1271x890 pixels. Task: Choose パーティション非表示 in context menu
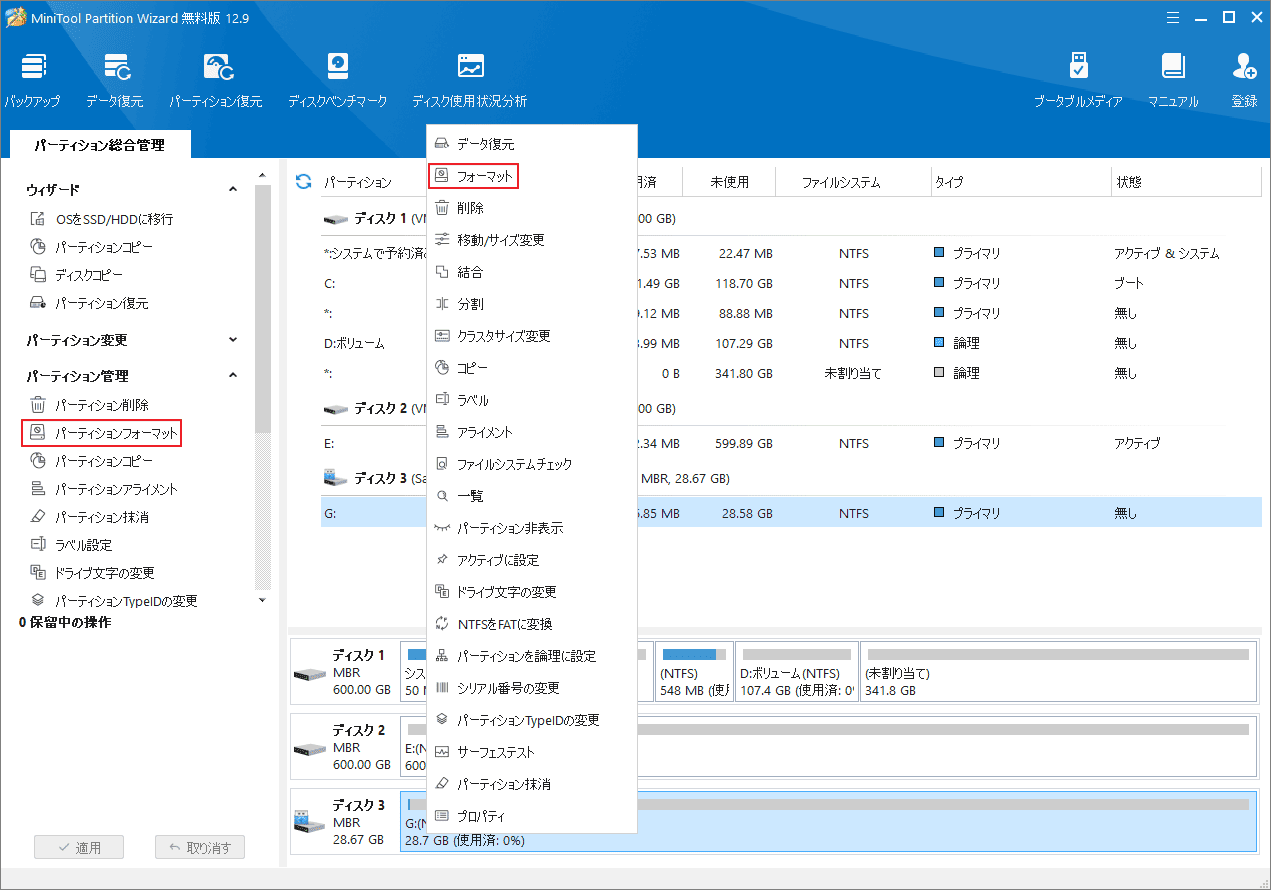pos(532,528)
